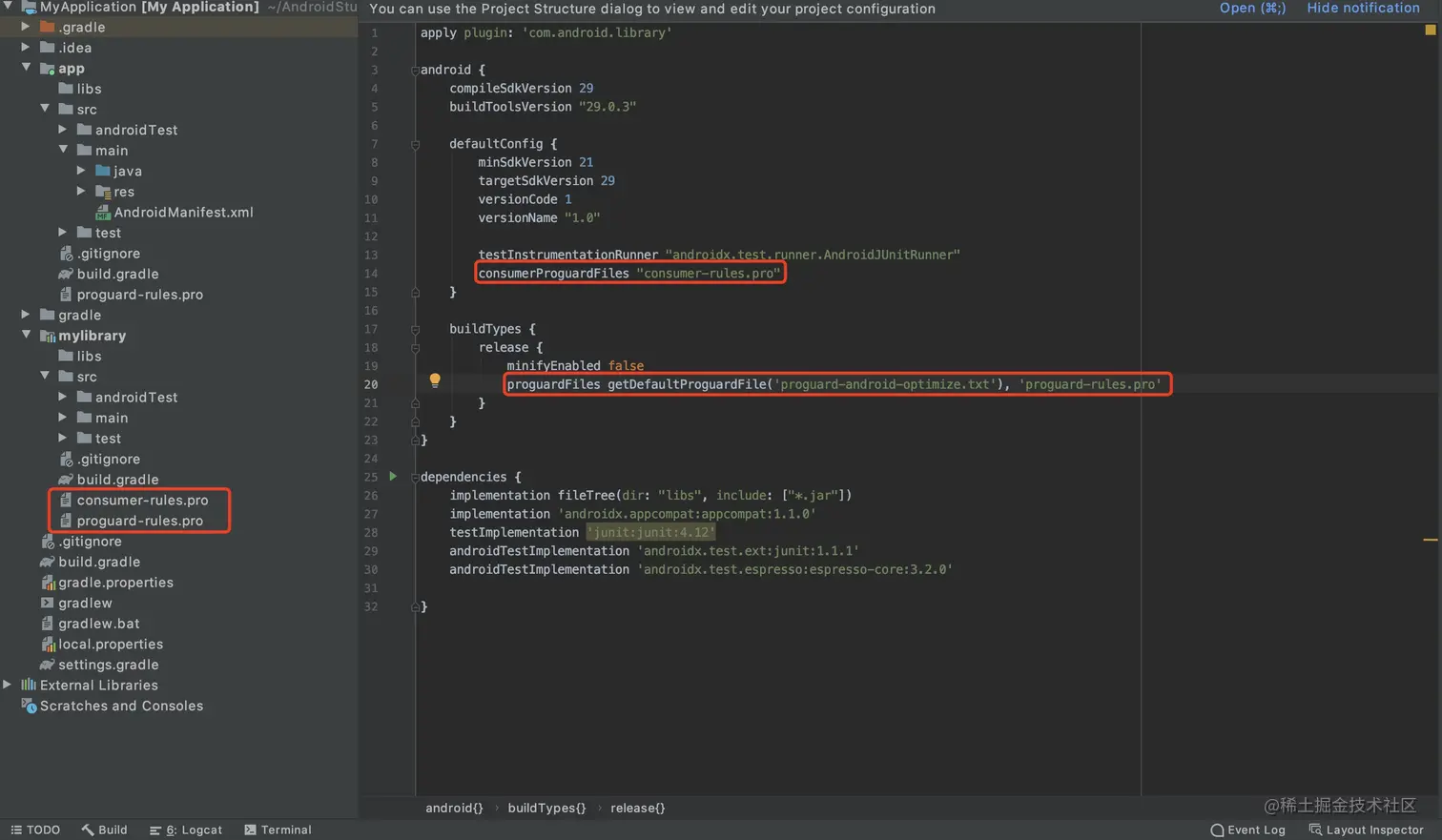Collapse the app src folder

point(45,109)
